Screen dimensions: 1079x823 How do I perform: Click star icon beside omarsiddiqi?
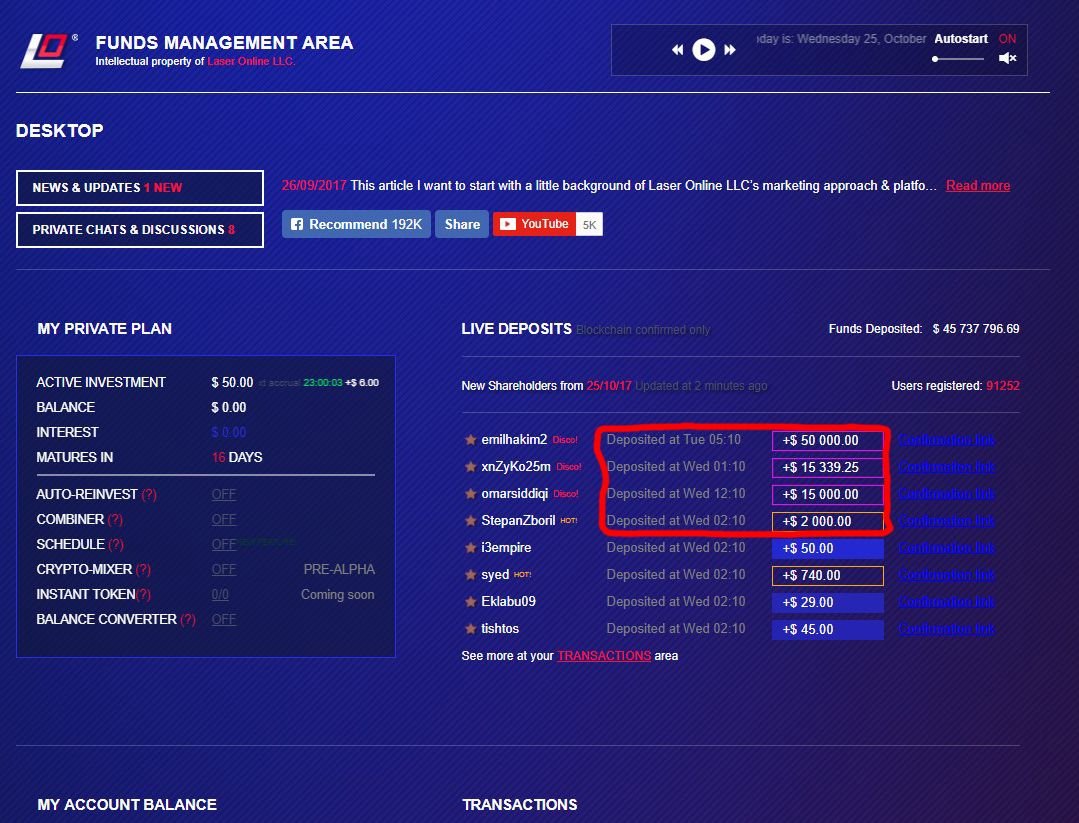tap(471, 494)
